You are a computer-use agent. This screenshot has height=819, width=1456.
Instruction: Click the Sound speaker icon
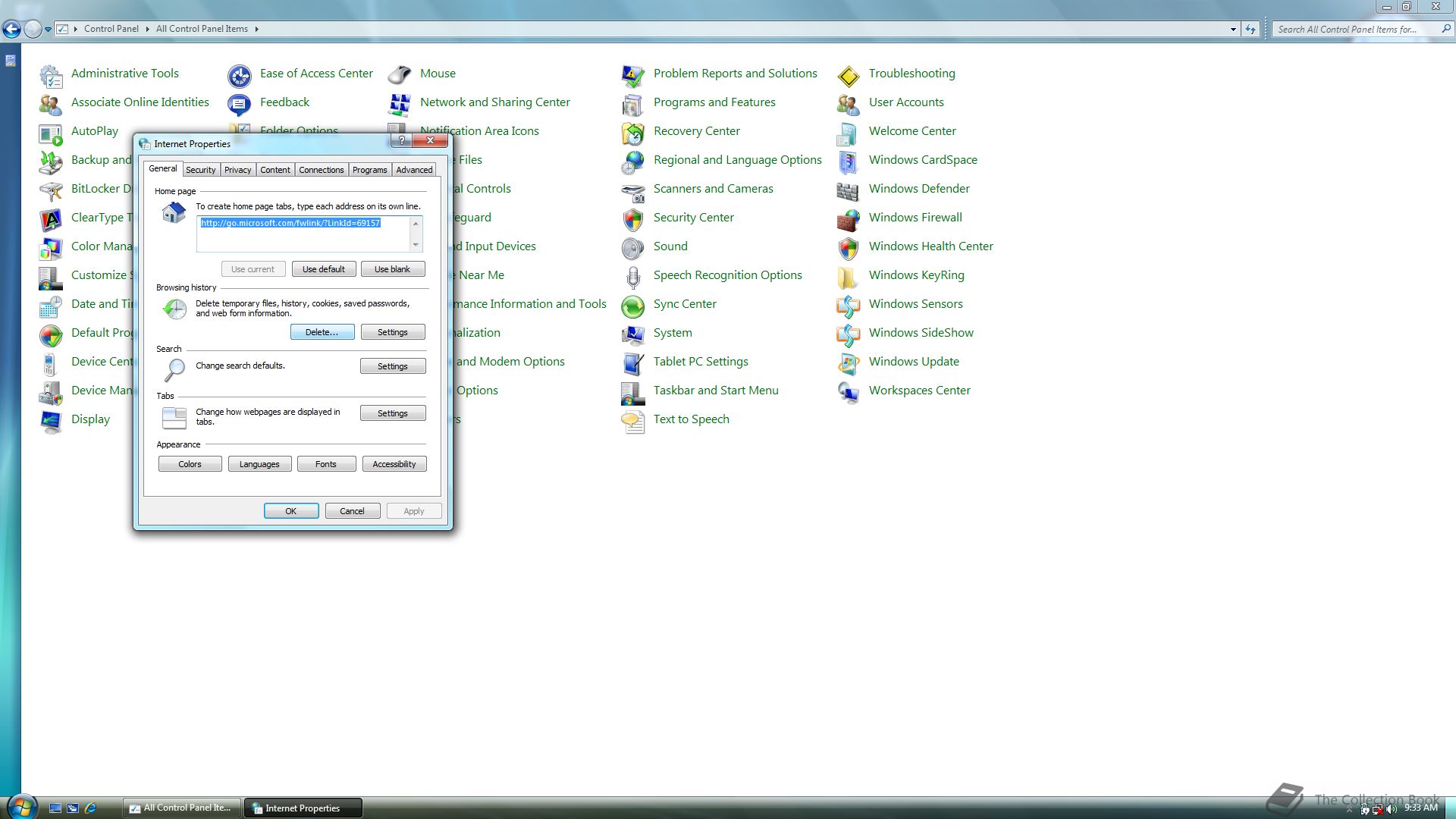633,248
